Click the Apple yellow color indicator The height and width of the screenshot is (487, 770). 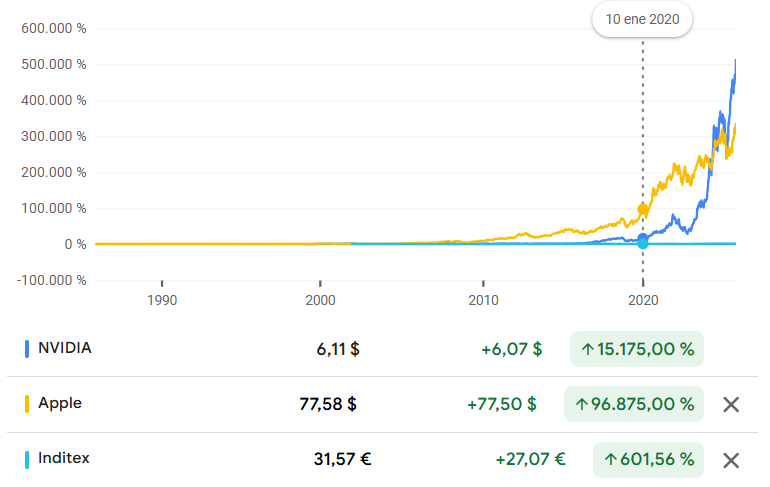pos(26,404)
